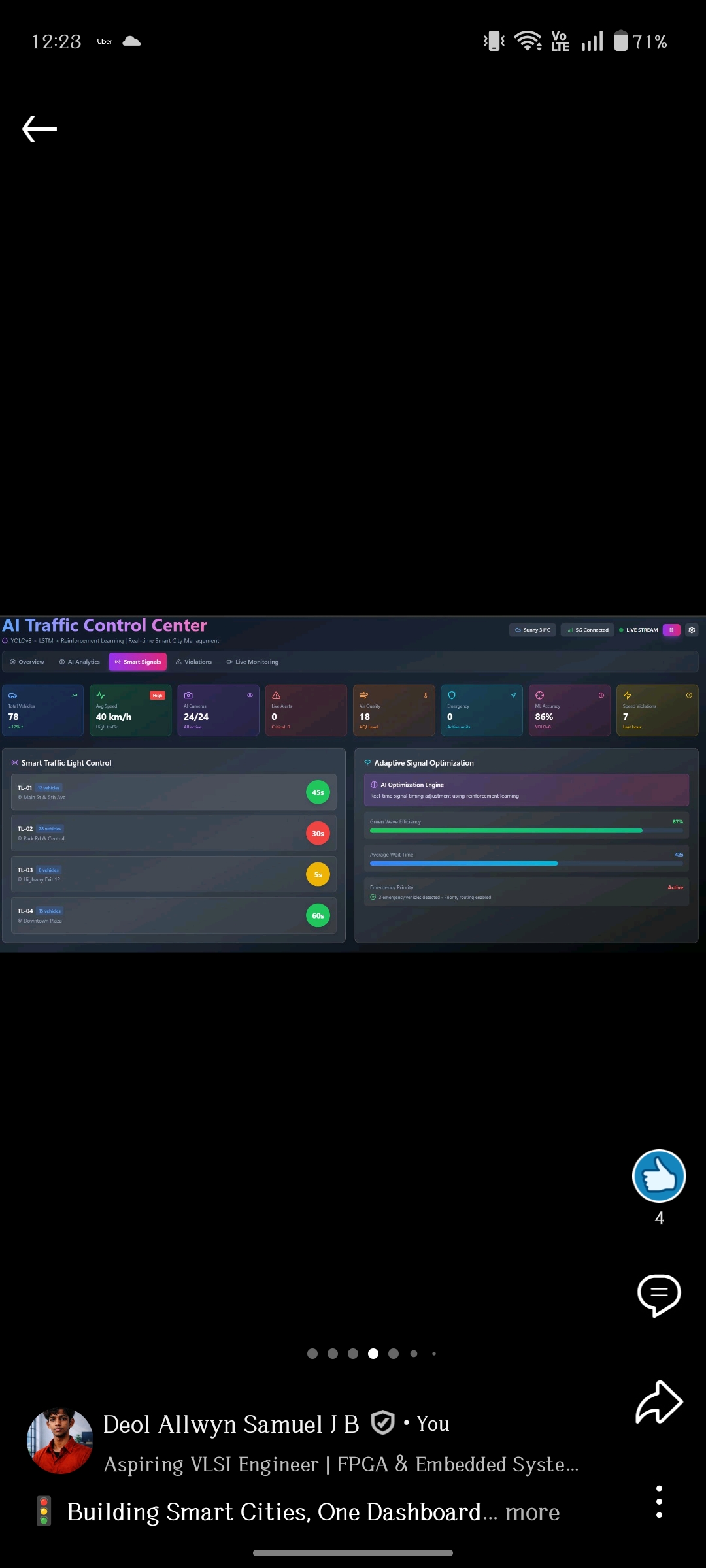Open the three-dot more options menu
706x1568 pixels.
[659, 1501]
